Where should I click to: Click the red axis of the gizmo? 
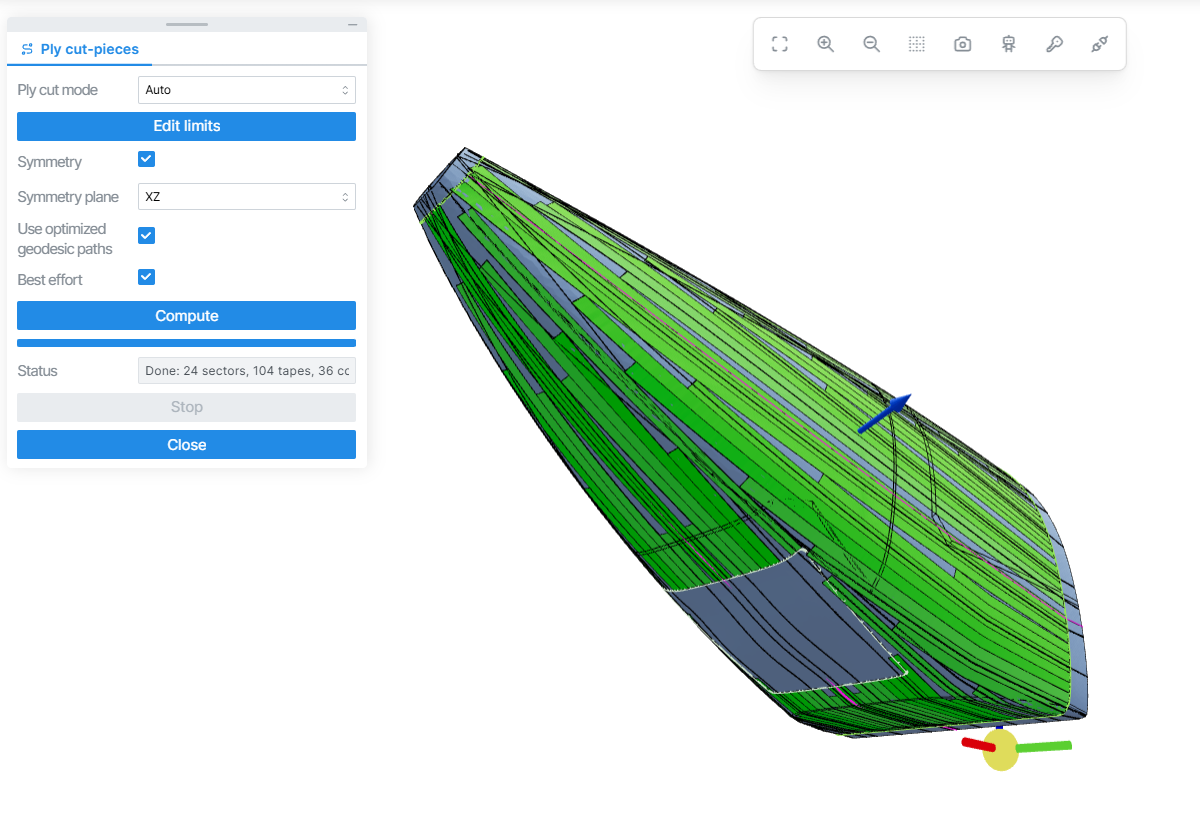click(977, 744)
